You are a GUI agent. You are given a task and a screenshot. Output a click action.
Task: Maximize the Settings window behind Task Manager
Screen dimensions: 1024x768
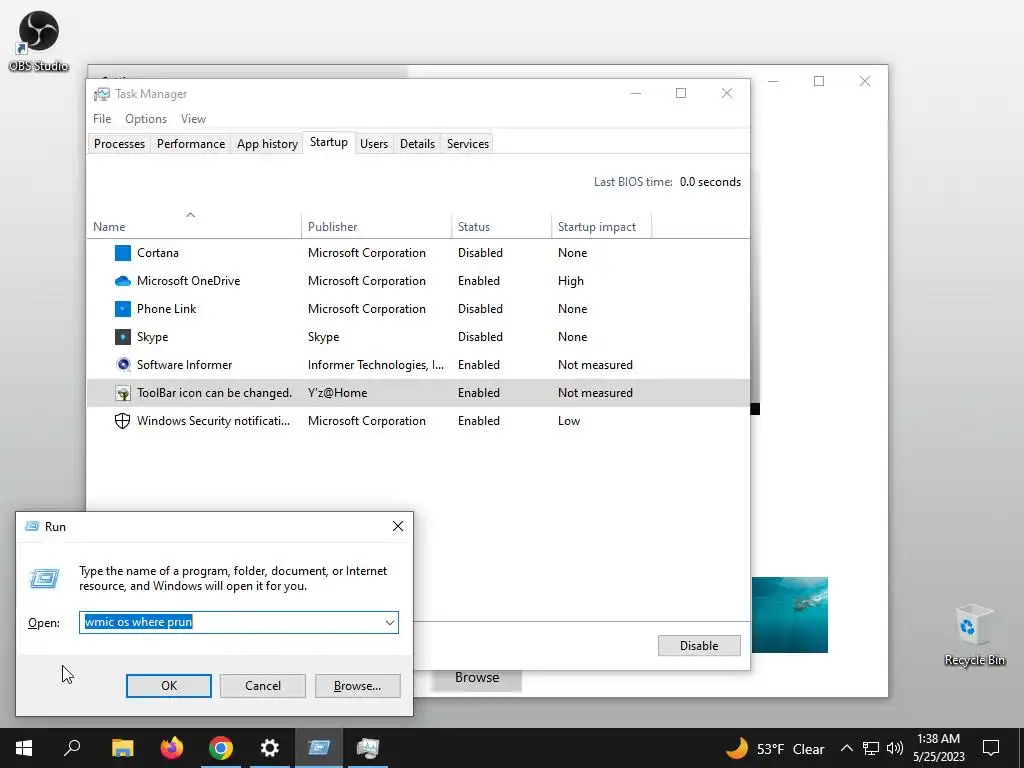point(819,81)
